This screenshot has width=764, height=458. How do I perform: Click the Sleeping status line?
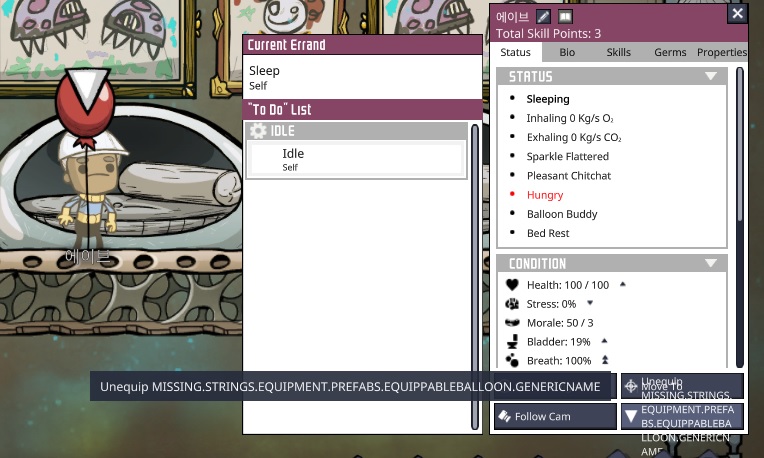pyautogui.click(x=548, y=99)
